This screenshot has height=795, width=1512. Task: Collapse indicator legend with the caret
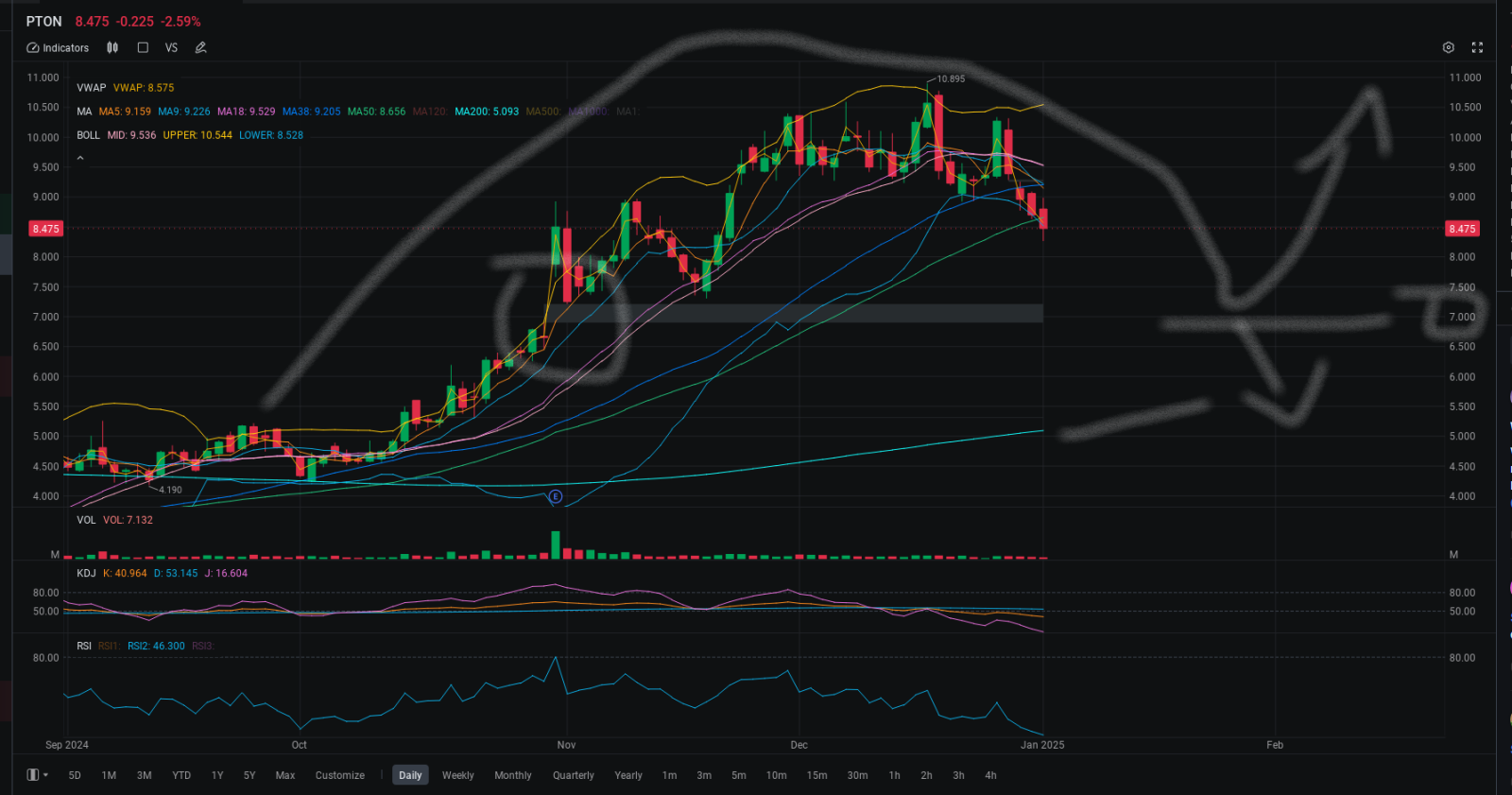(x=80, y=158)
